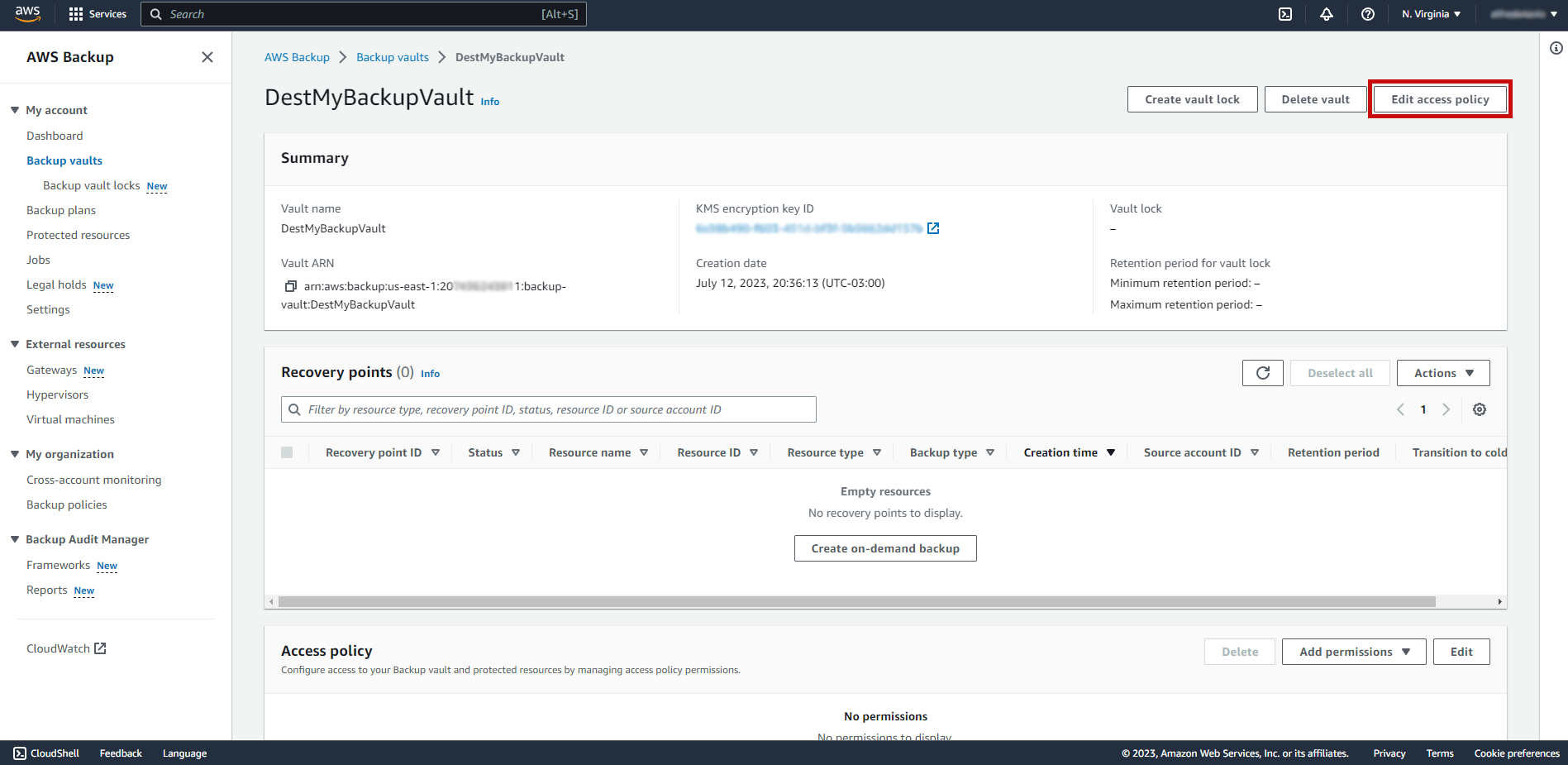Open Cross-account monitoring page
The height and width of the screenshot is (765, 1568).
(94, 480)
